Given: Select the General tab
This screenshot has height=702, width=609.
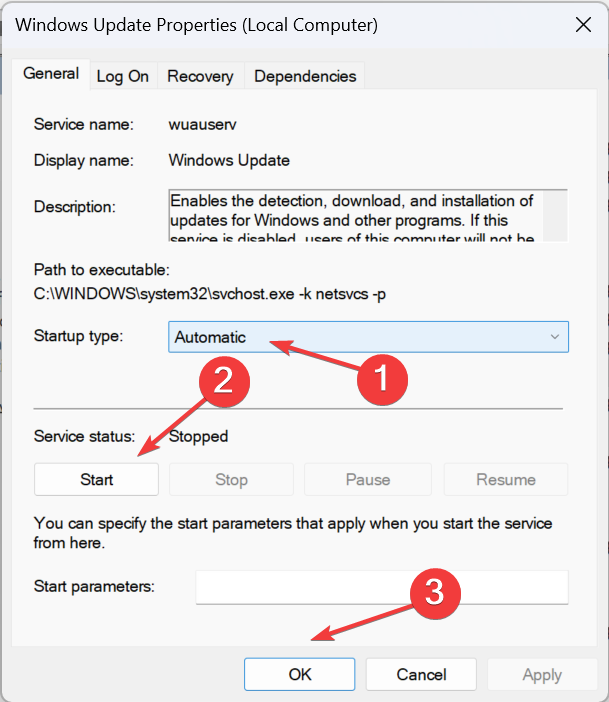Looking at the screenshot, I should [x=51, y=74].
